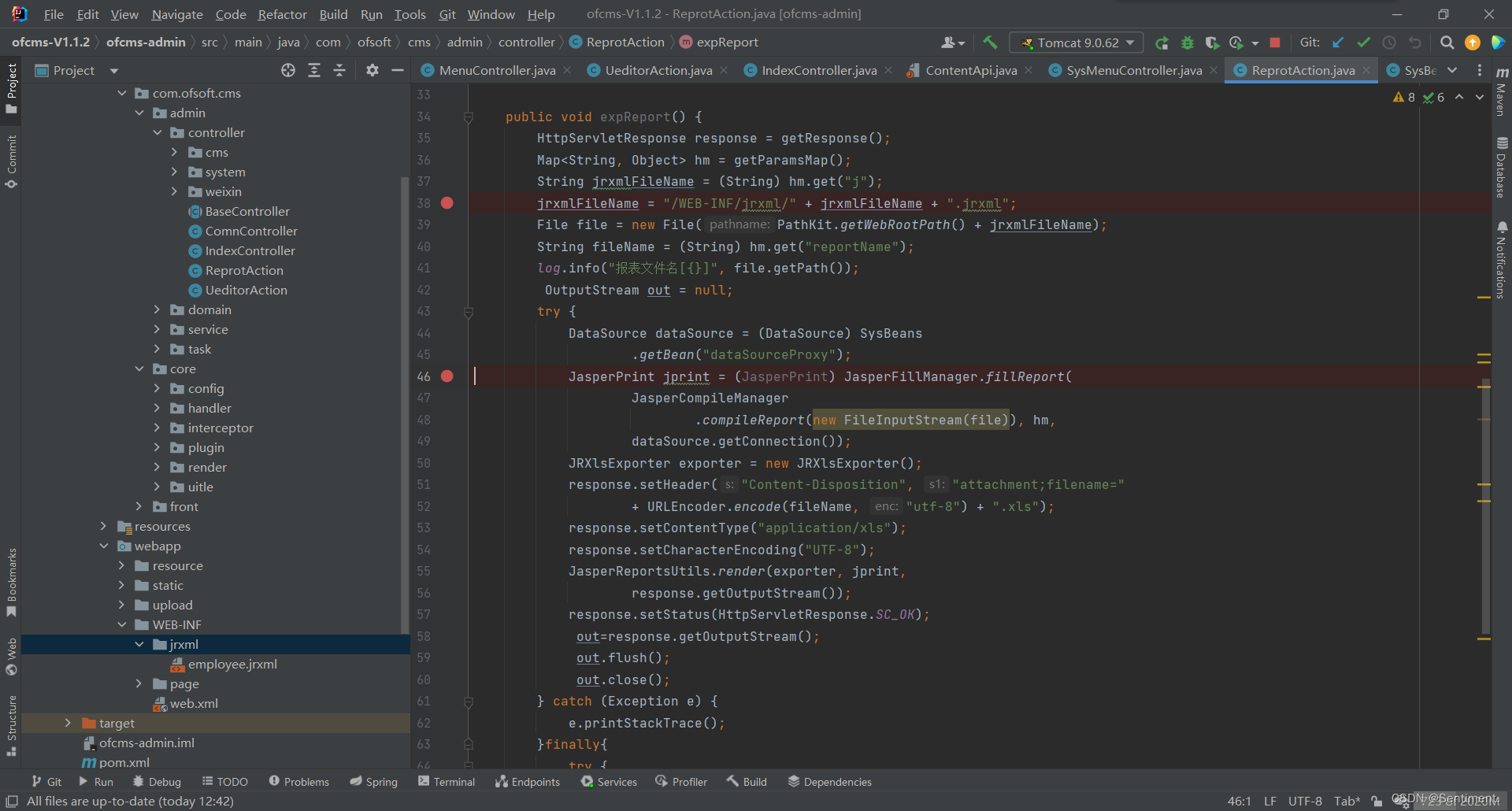Collapse all in Project panel
Viewport: 1512px width, 811px height.
tap(339, 70)
